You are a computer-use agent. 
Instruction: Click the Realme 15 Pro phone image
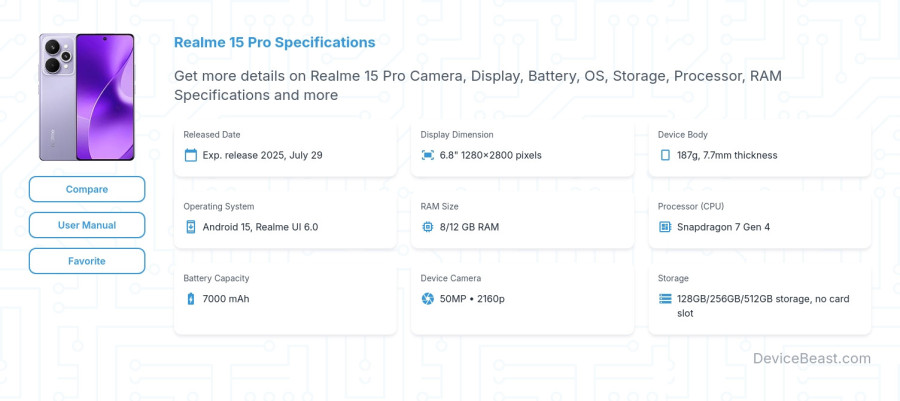point(87,96)
